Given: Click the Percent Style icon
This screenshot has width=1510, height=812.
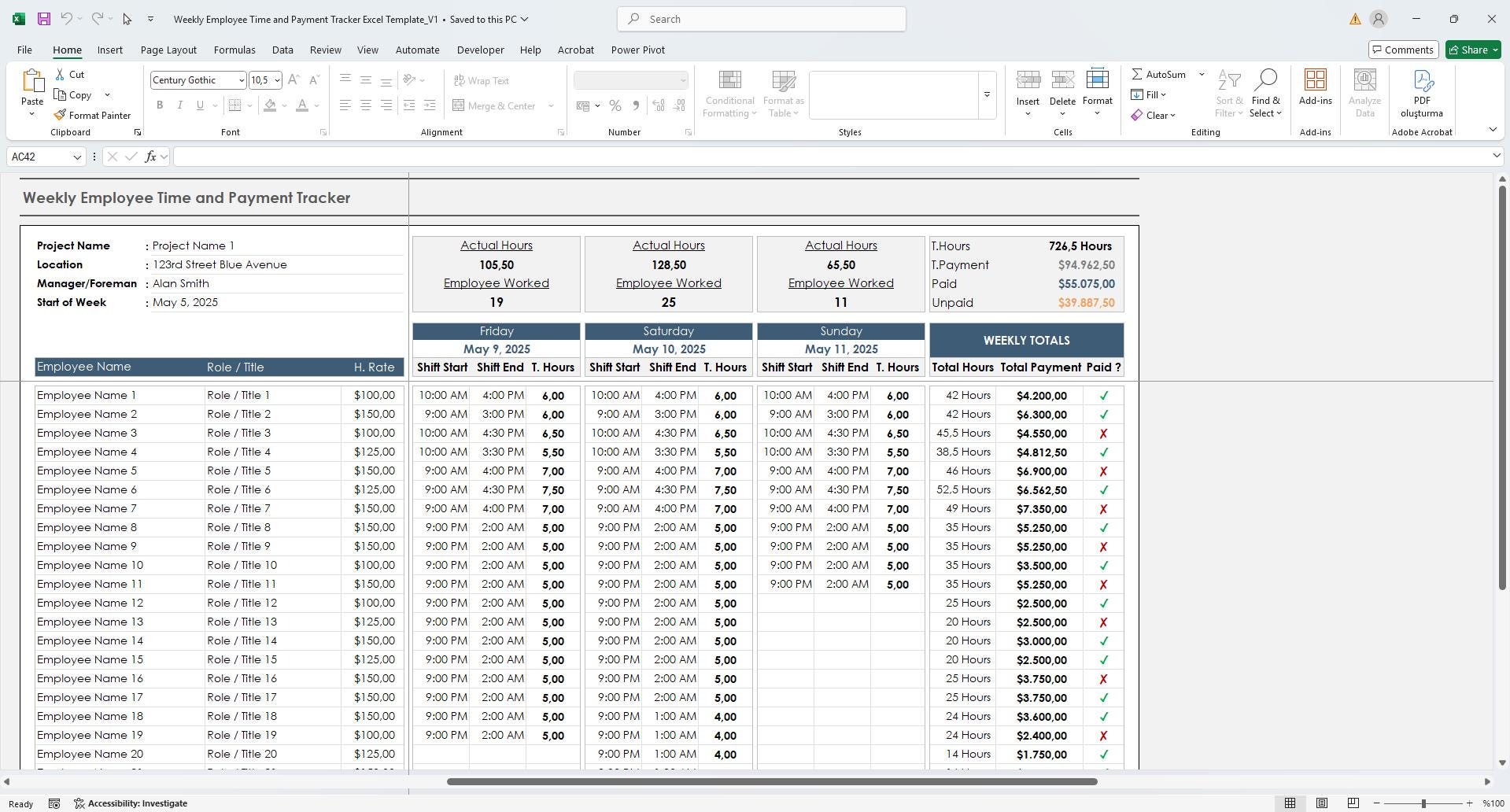Looking at the screenshot, I should point(615,105).
